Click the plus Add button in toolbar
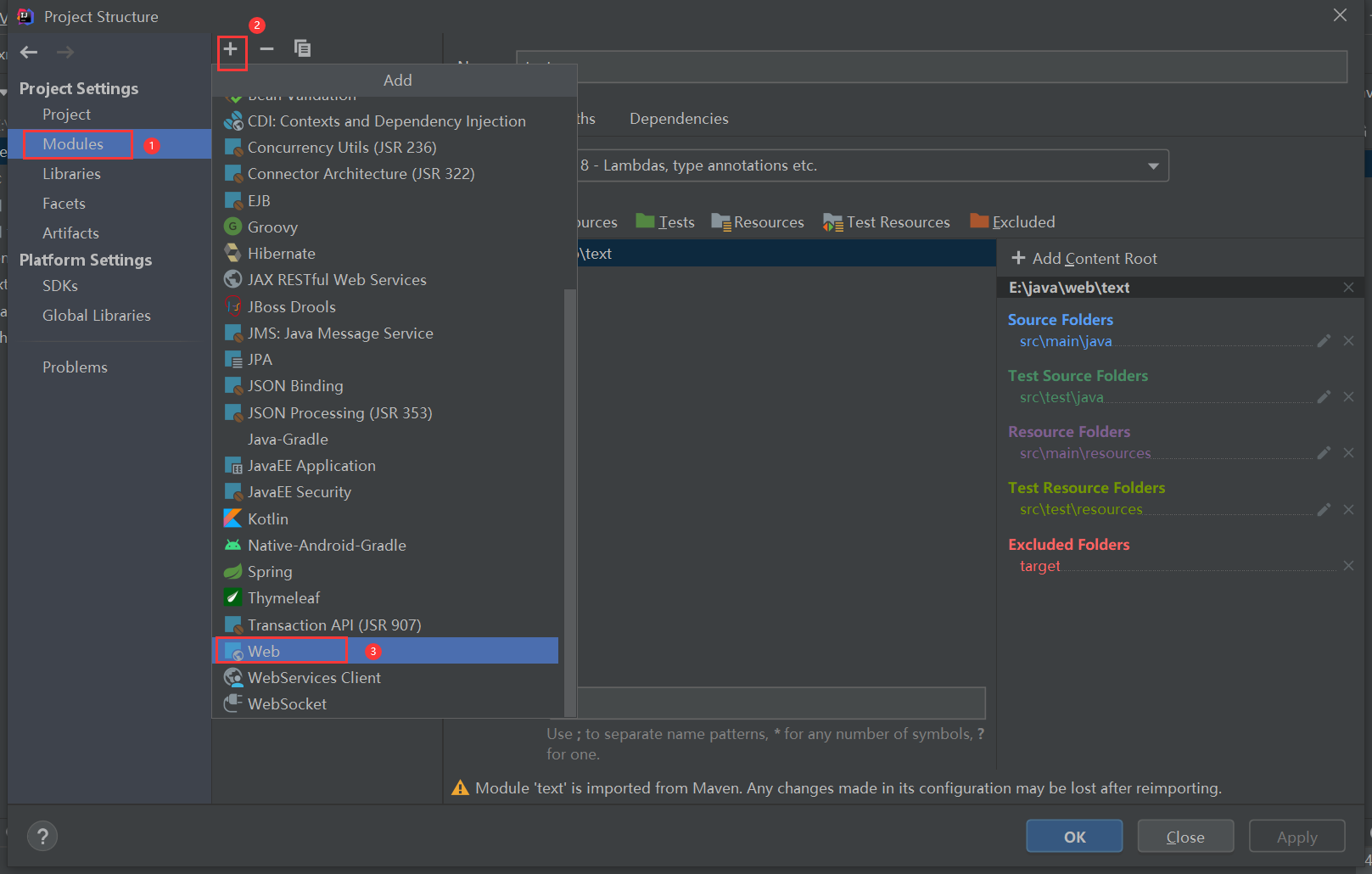The width and height of the screenshot is (1372, 874). click(231, 49)
